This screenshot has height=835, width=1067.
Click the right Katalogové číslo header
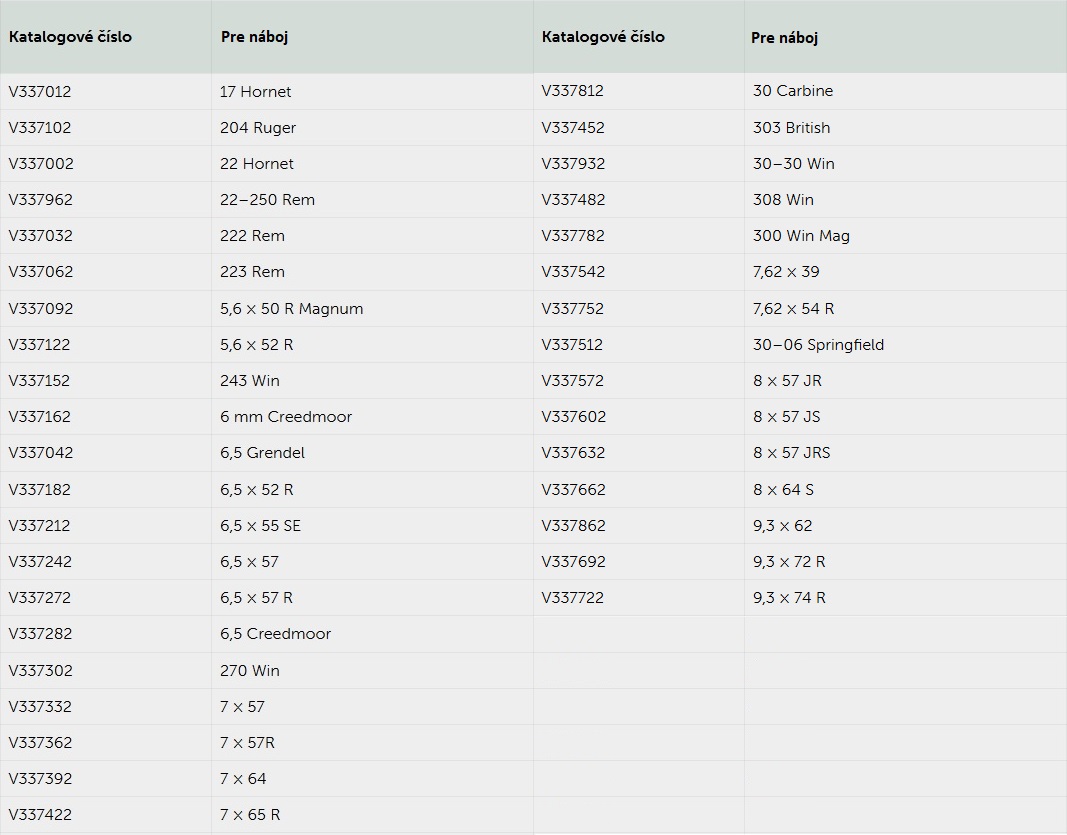tap(603, 37)
